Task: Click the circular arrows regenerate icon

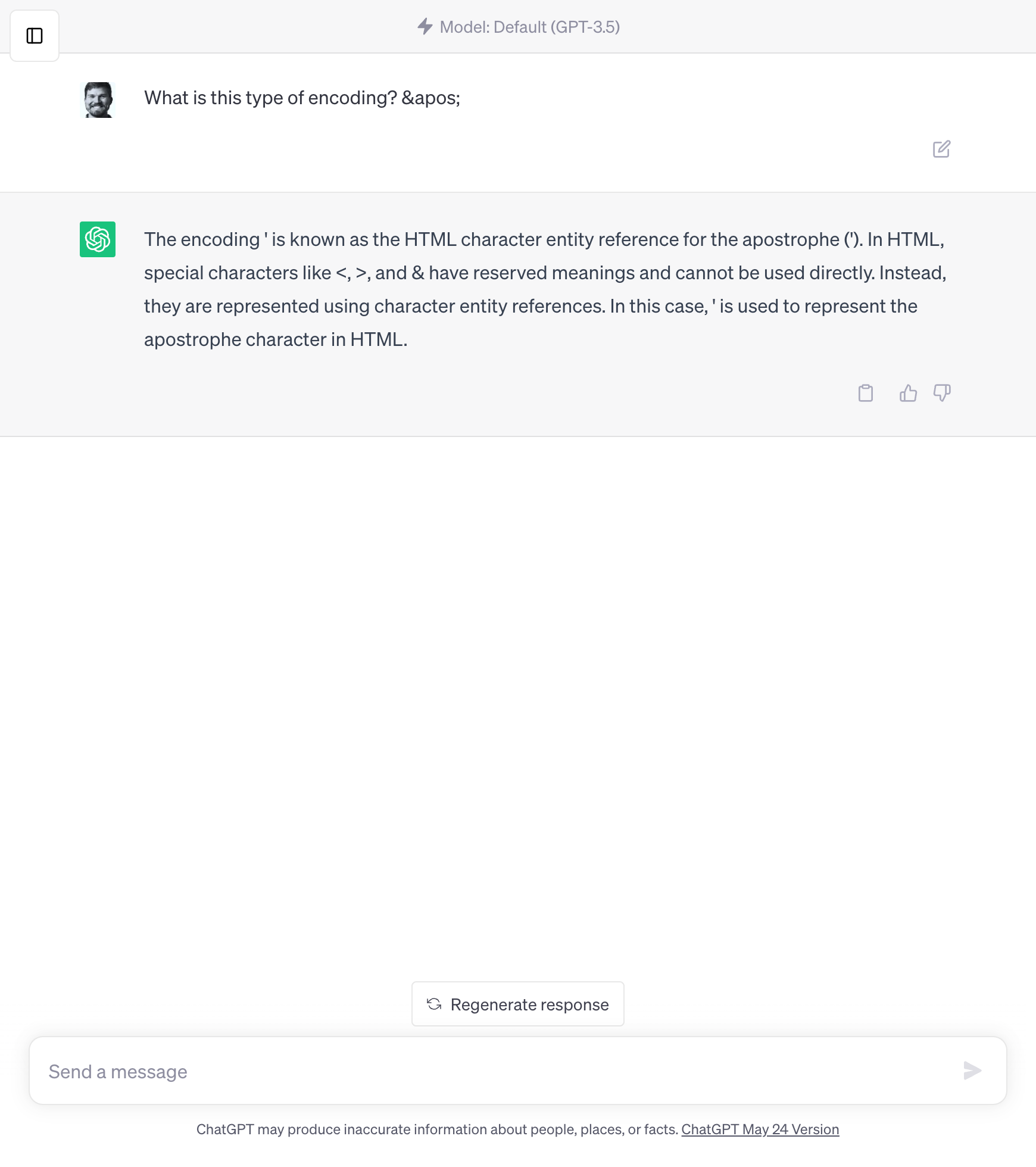Action: click(434, 1004)
